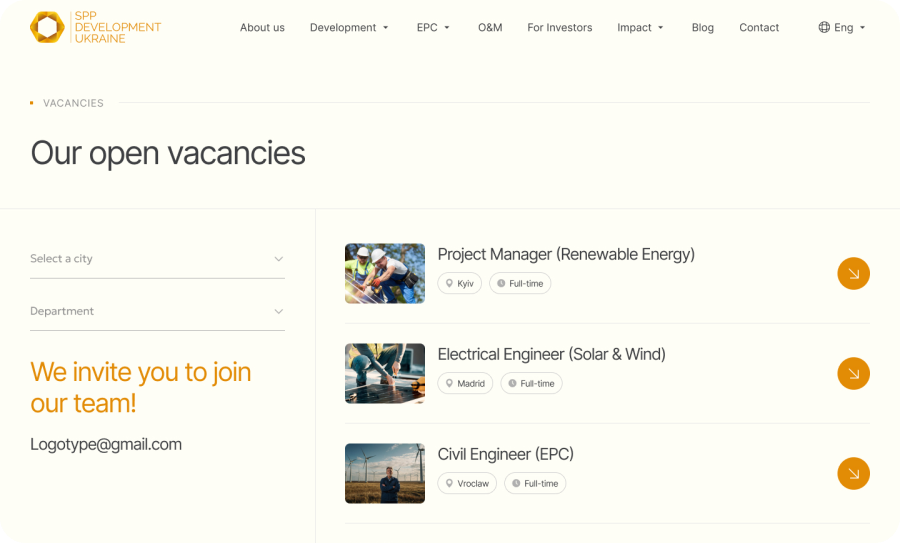Open Project Manager vacancy arrow button

pyautogui.click(x=854, y=273)
